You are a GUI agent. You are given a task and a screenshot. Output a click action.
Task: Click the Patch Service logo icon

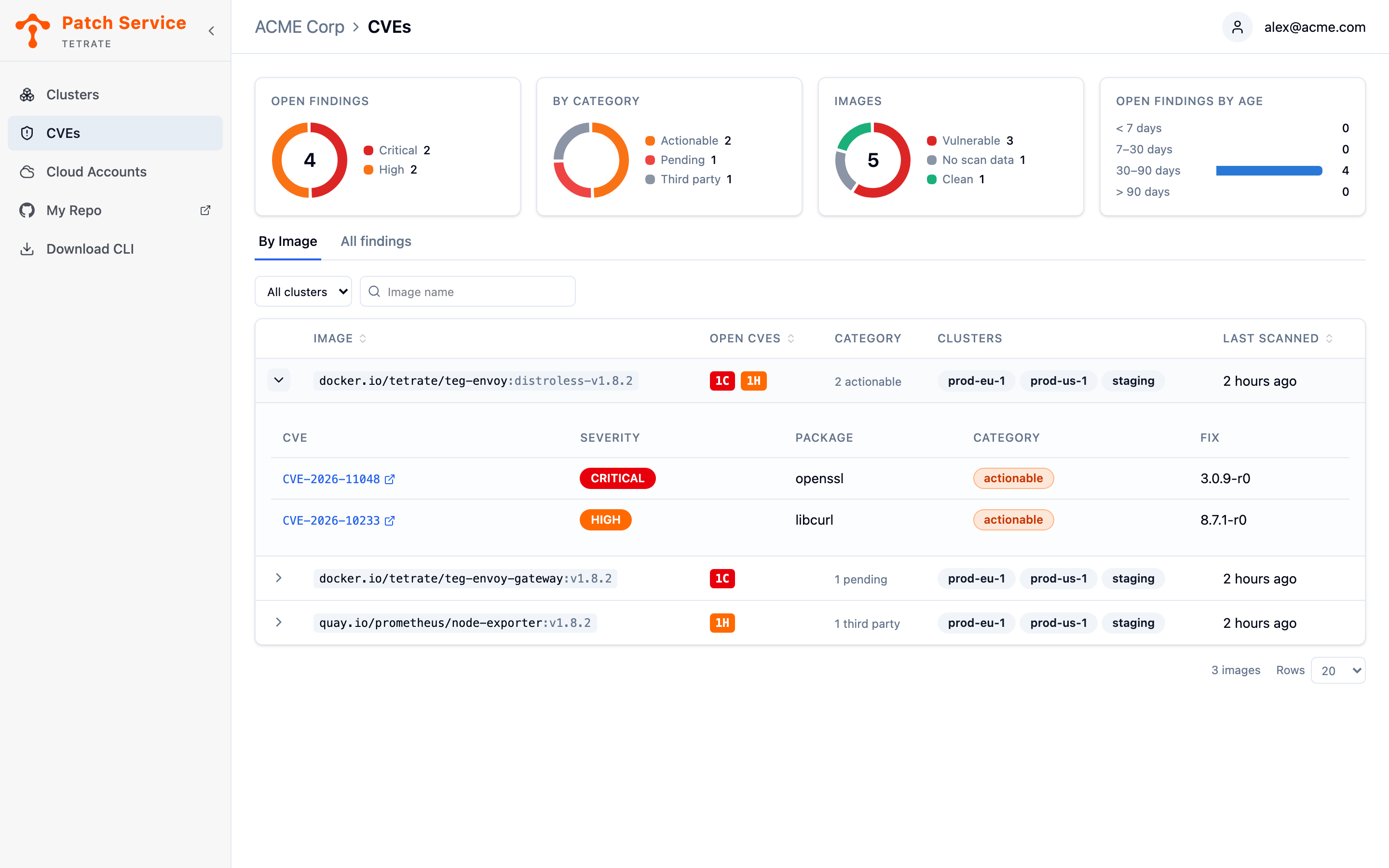click(33, 30)
